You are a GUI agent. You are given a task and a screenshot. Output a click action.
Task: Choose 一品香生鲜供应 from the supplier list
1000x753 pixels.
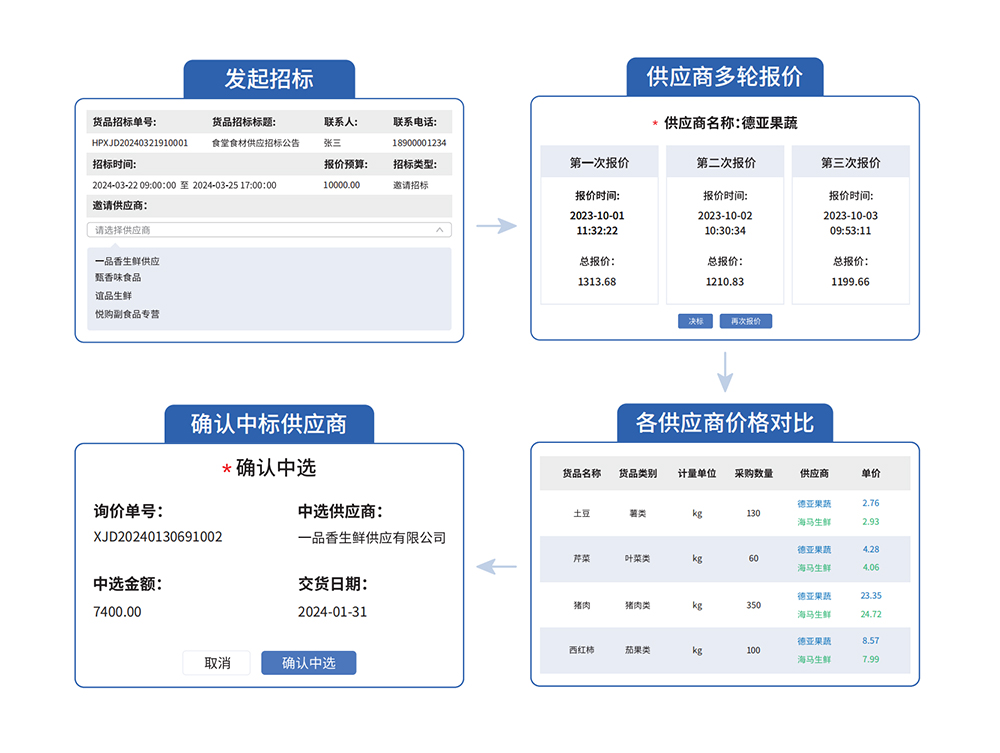(x=127, y=261)
